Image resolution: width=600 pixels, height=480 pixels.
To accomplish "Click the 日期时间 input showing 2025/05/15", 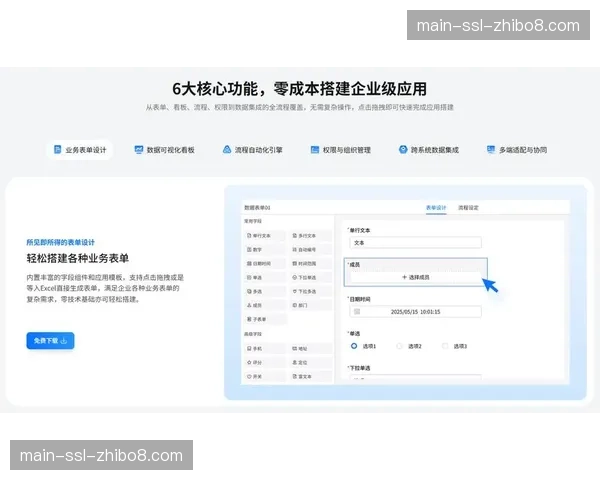I will point(415,312).
